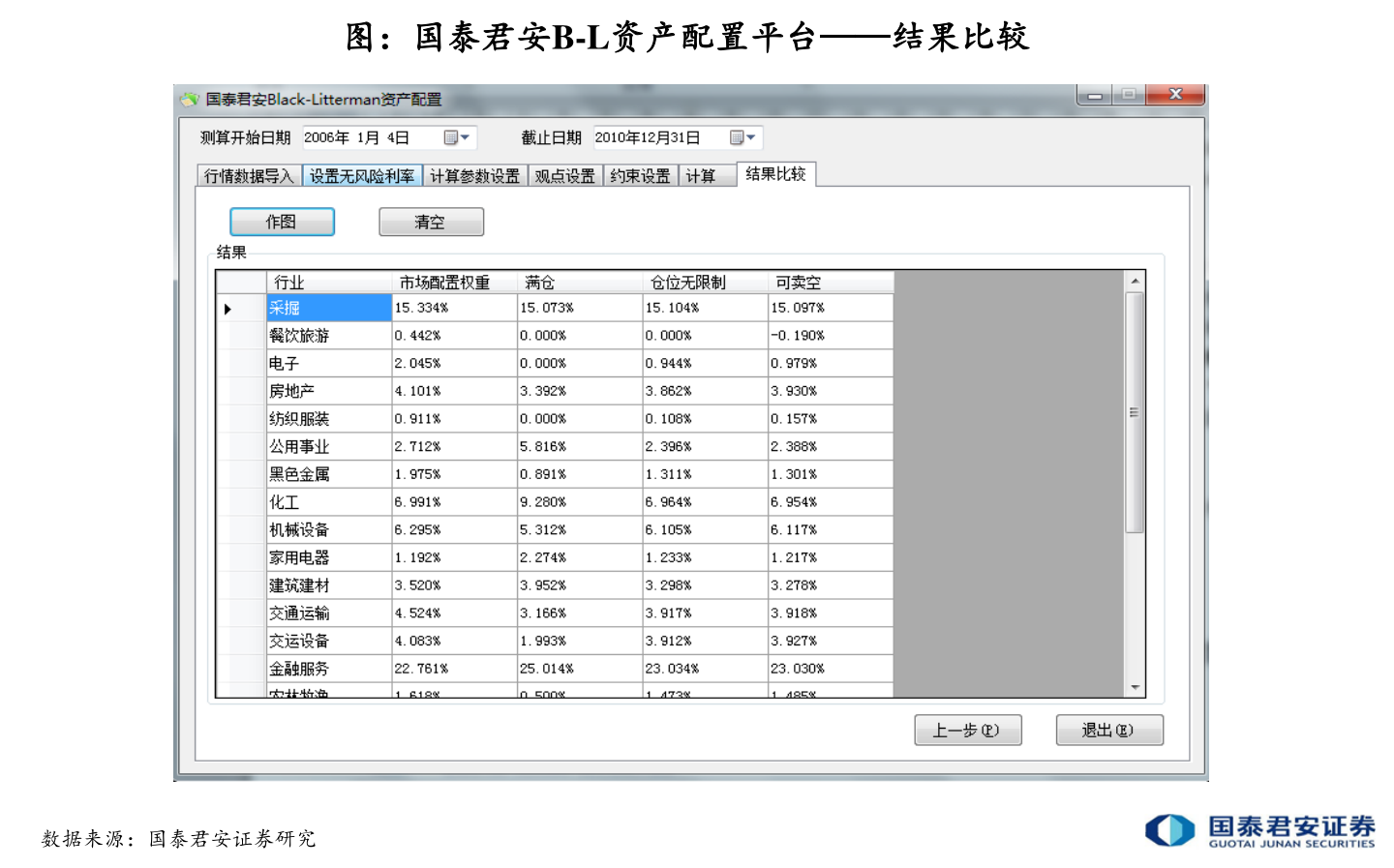Click the 0.442% market weight cell
Screen dimensions: 1394x868
[454, 336]
